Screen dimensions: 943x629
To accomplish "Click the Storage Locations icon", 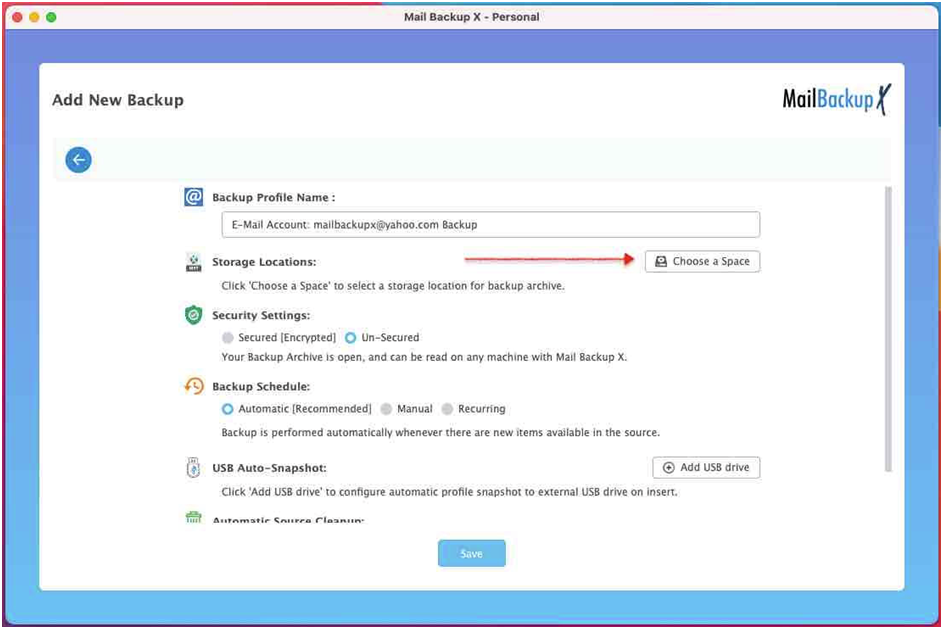I will coord(193,262).
